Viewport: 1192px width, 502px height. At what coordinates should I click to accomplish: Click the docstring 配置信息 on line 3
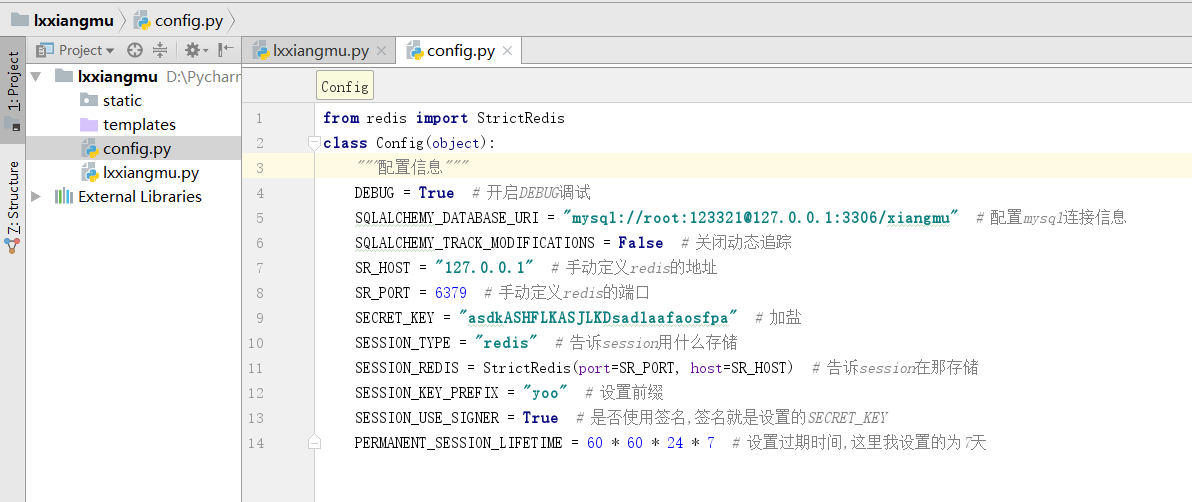pyautogui.click(x=411, y=167)
